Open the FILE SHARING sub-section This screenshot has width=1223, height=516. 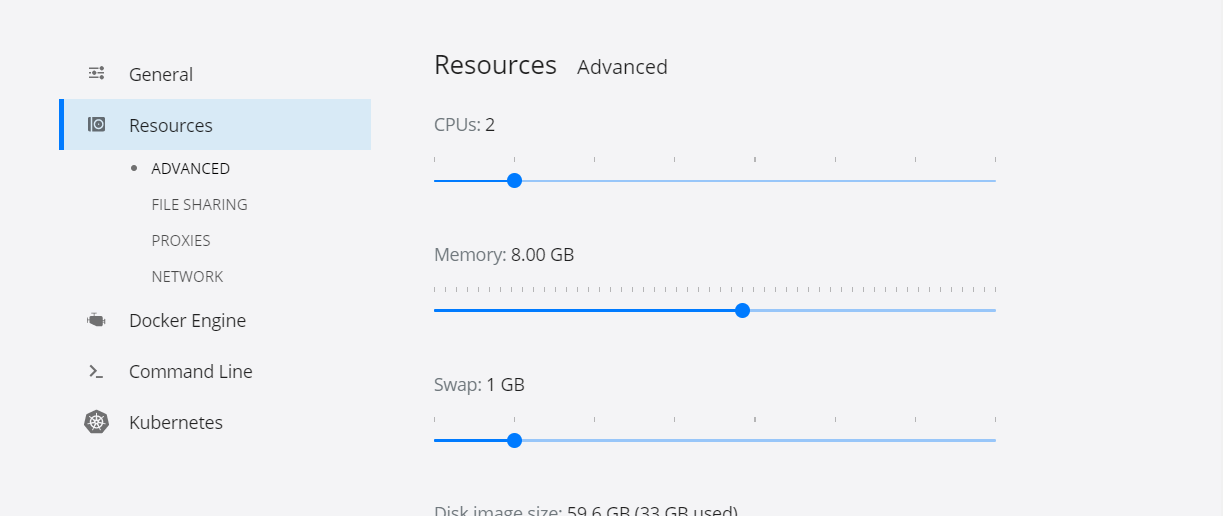(200, 205)
